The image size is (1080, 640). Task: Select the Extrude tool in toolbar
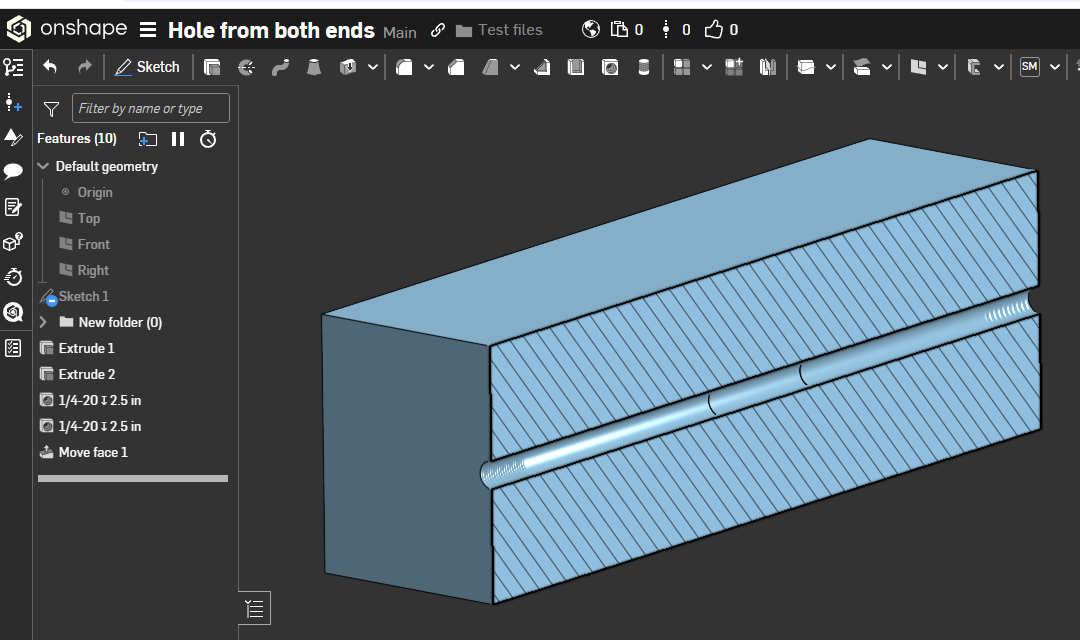click(x=212, y=67)
